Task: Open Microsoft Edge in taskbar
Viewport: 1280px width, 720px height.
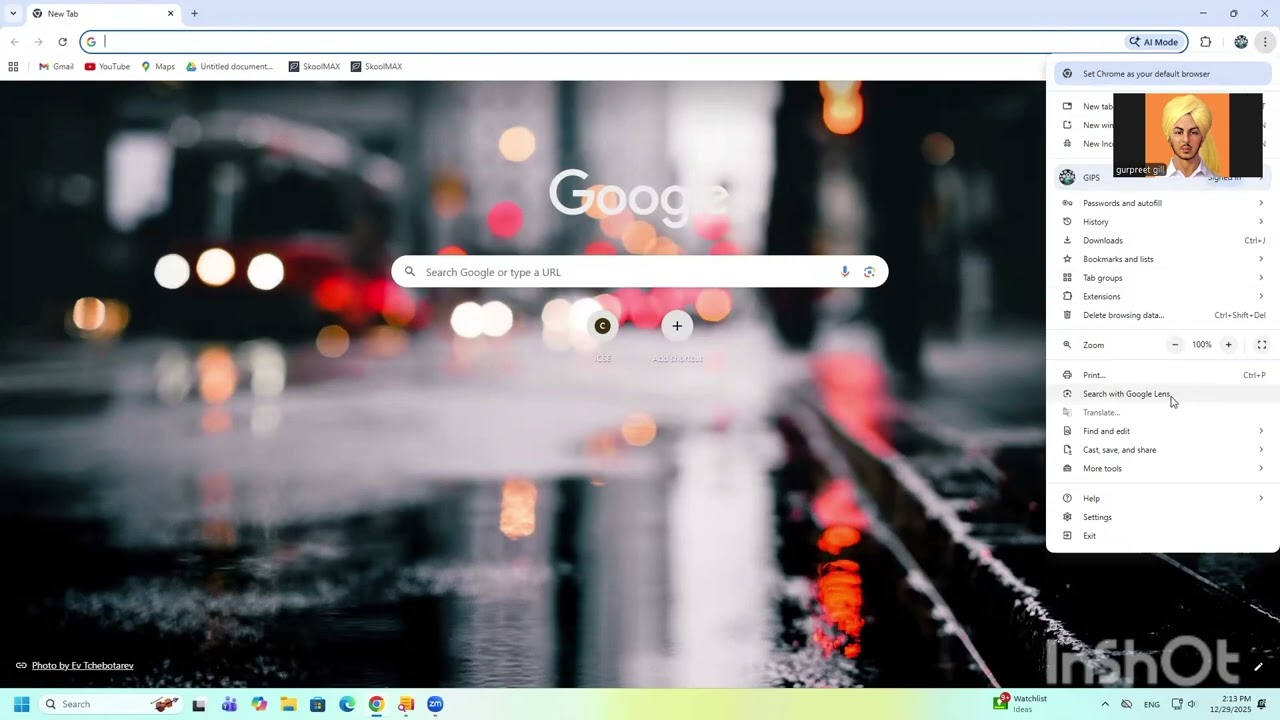Action: point(347,704)
